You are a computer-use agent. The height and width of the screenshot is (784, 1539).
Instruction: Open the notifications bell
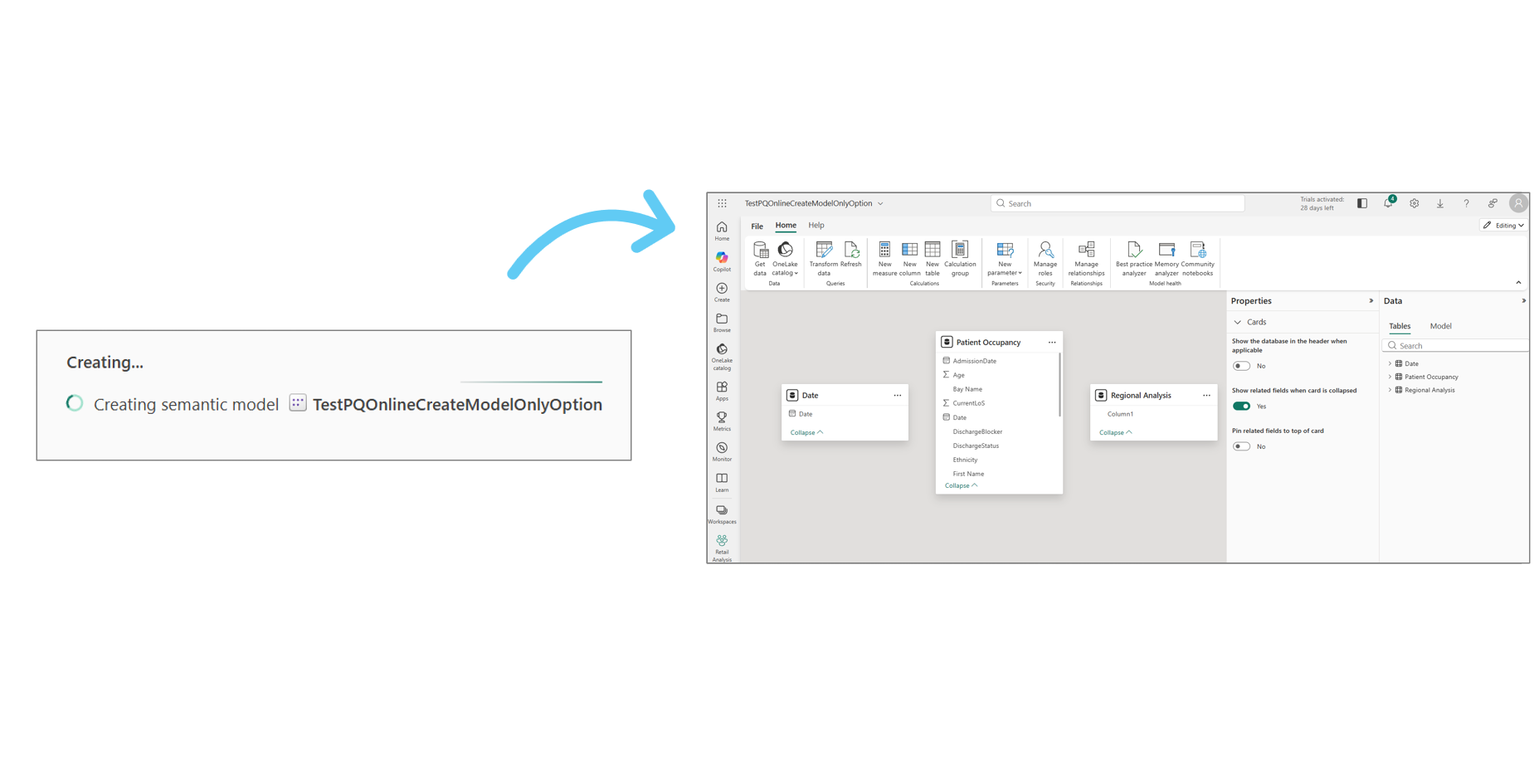(x=1389, y=203)
